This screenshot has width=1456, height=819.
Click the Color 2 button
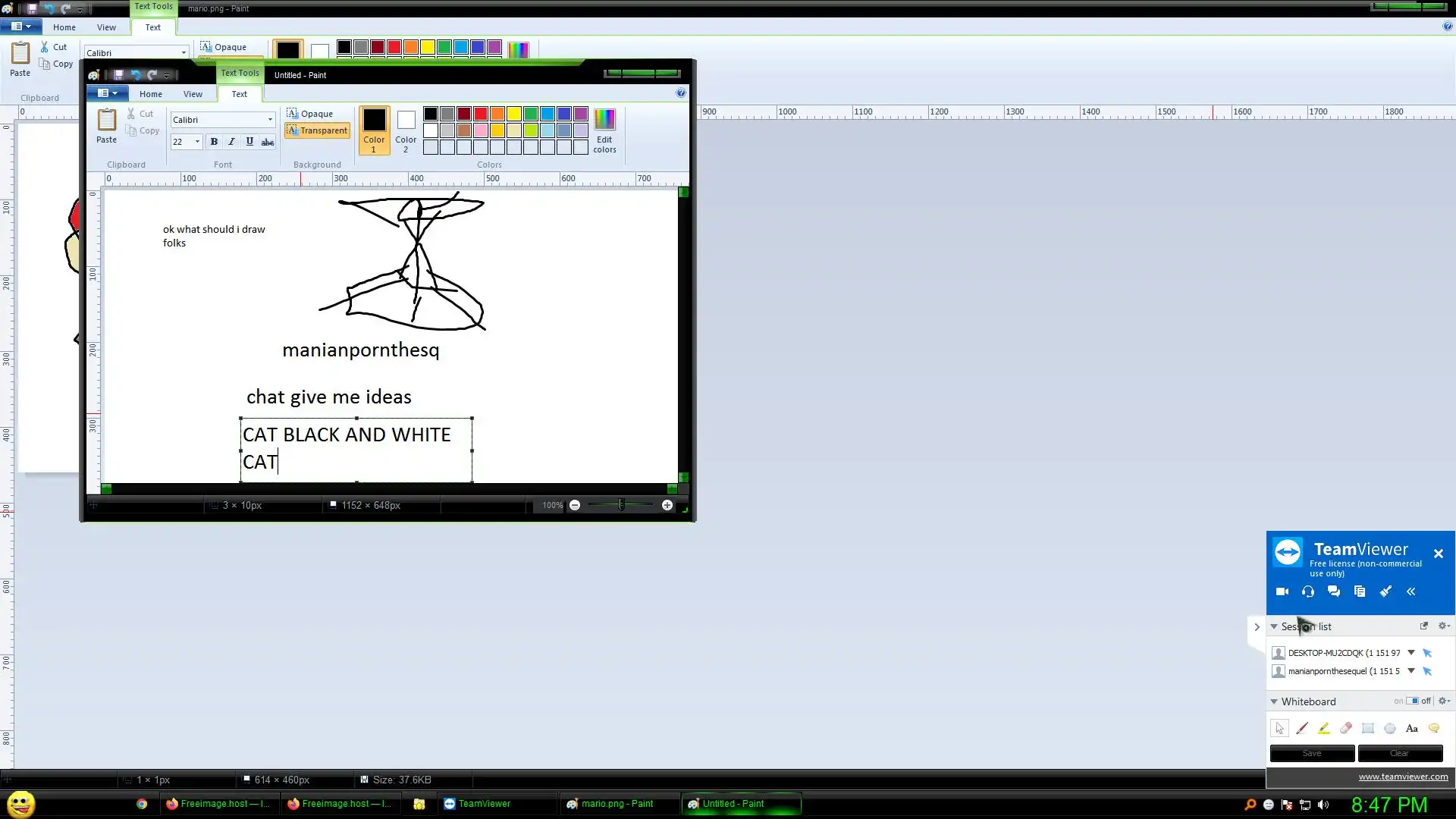[x=406, y=130]
